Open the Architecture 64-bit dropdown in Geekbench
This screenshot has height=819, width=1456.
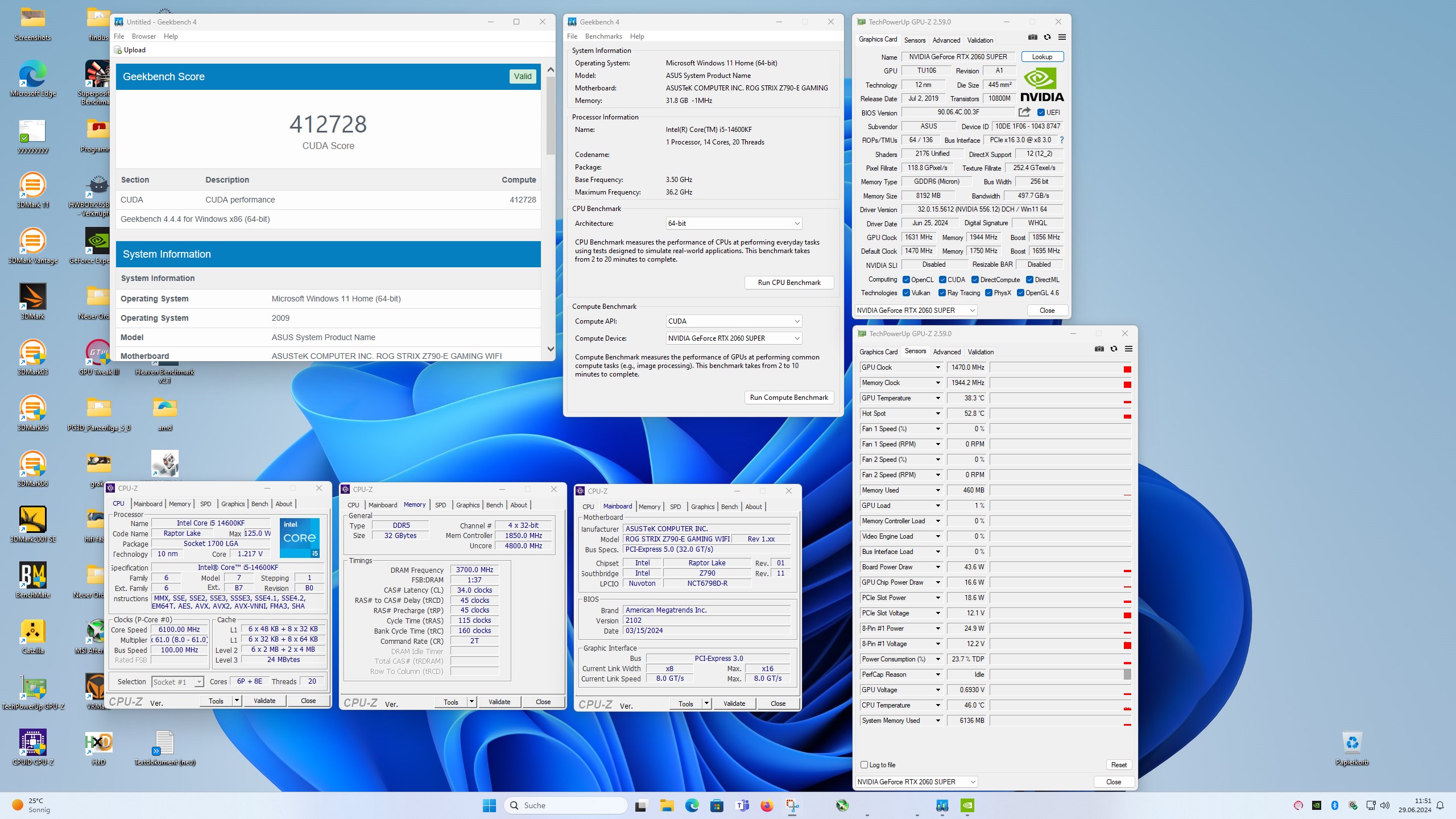[734, 224]
